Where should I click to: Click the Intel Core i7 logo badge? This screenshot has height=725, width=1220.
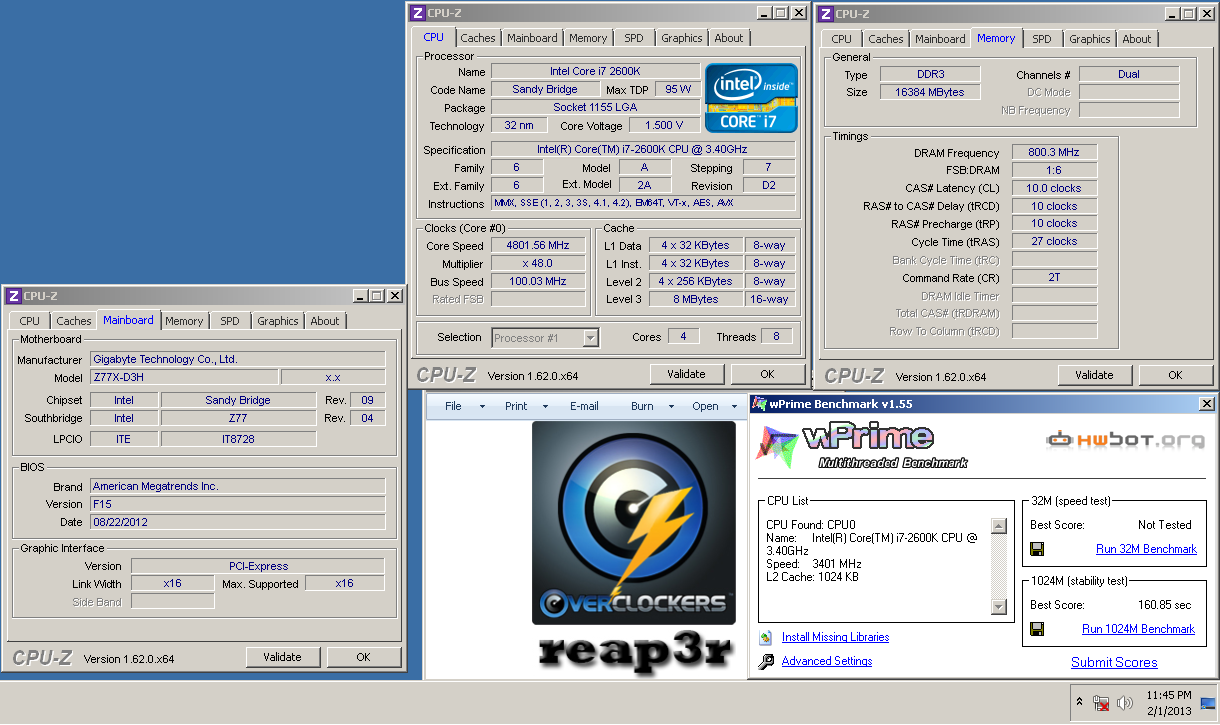click(x=751, y=98)
